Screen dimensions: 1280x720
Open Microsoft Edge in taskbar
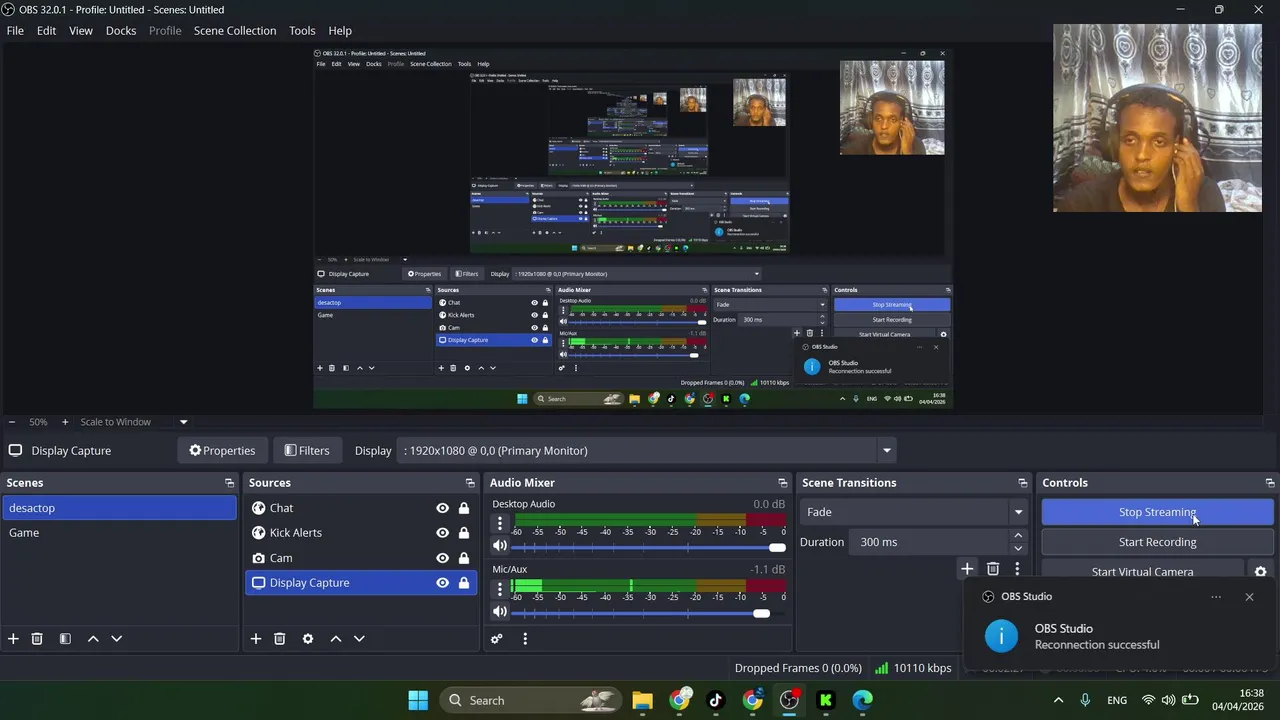(x=862, y=700)
